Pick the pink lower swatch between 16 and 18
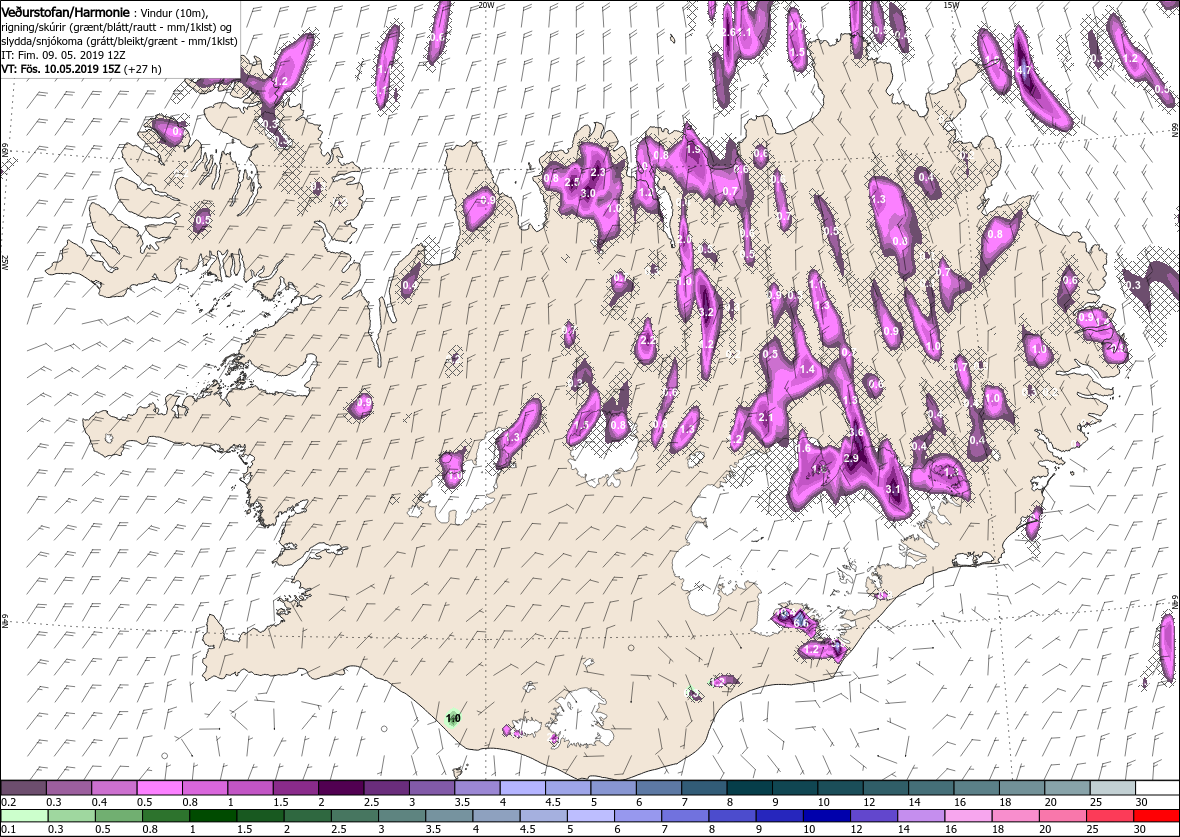 pyautogui.click(x=967, y=816)
